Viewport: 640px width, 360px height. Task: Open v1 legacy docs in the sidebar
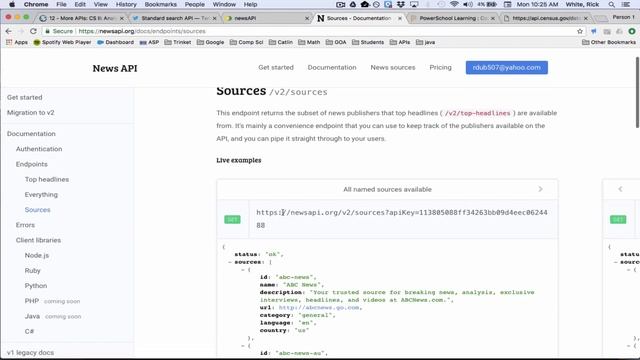(x=30, y=352)
